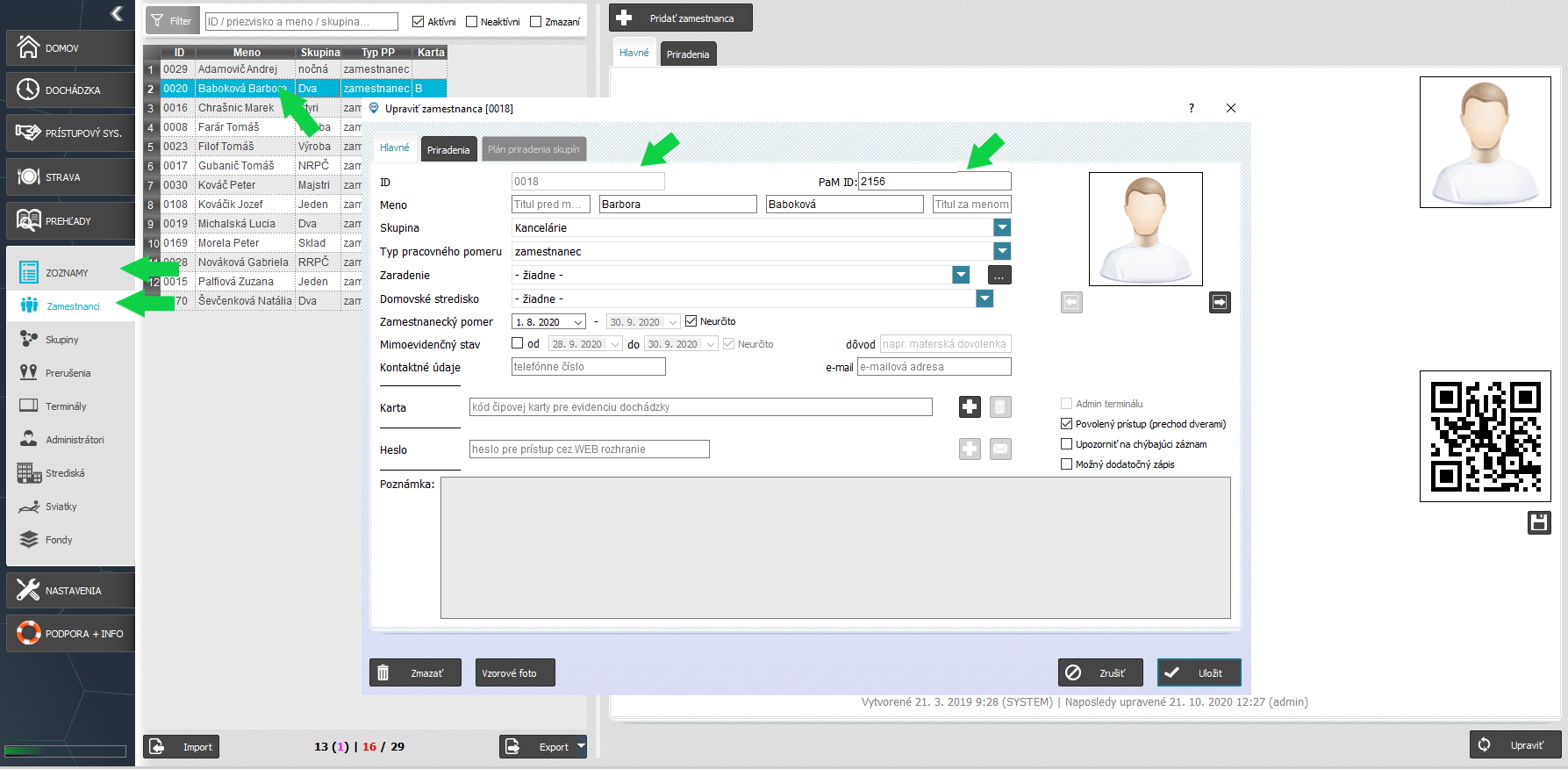Open Skupiny list in sidebar
The height and width of the screenshot is (769, 1568).
pyautogui.click(x=61, y=340)
